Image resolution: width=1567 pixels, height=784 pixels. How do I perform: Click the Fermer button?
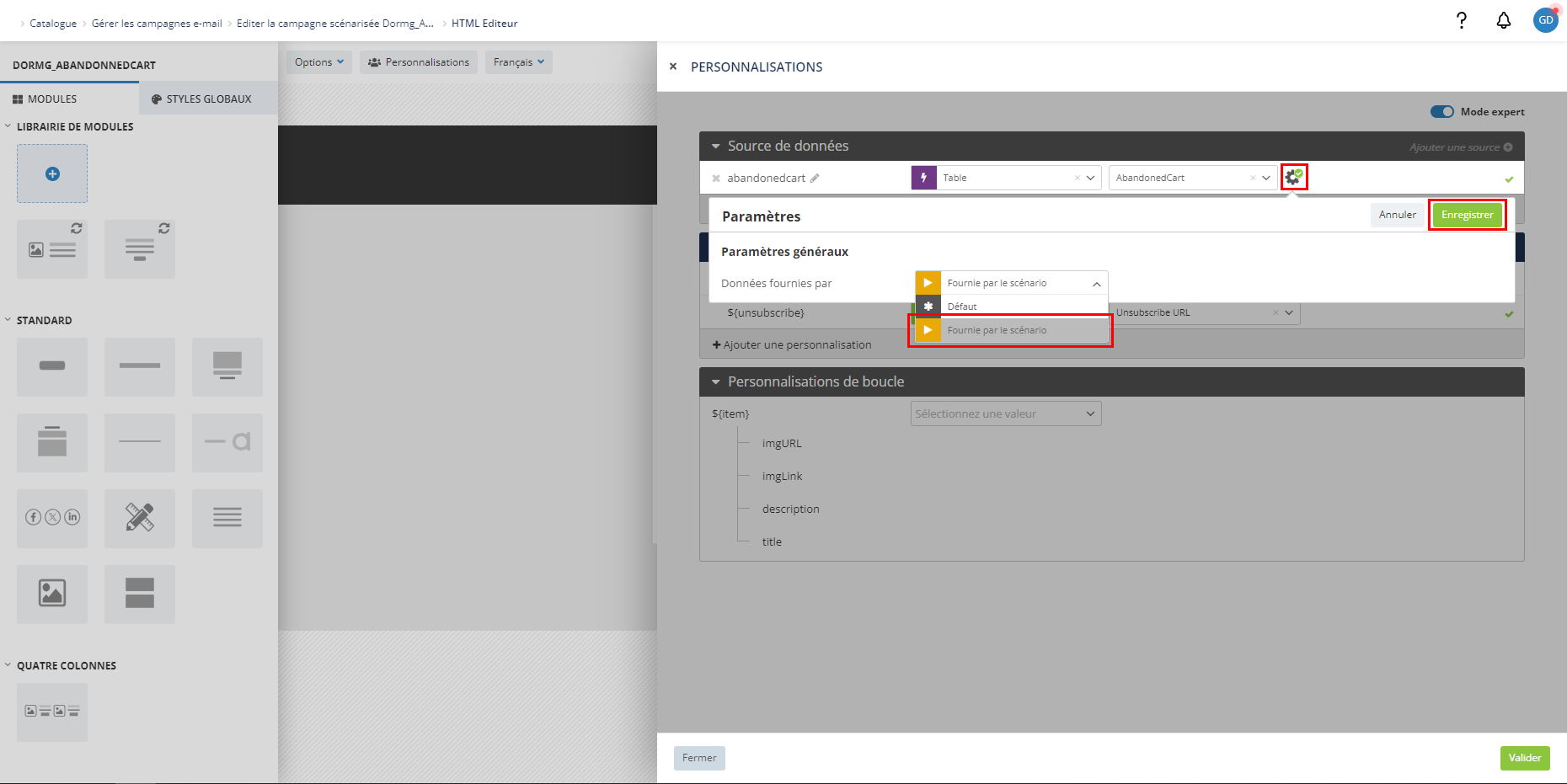point(699,758)
